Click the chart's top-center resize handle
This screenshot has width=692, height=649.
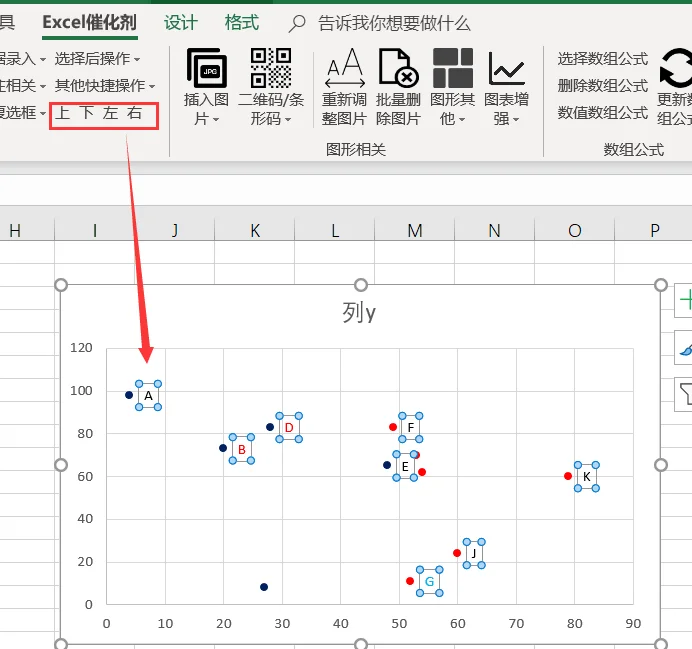click(361, 285)
